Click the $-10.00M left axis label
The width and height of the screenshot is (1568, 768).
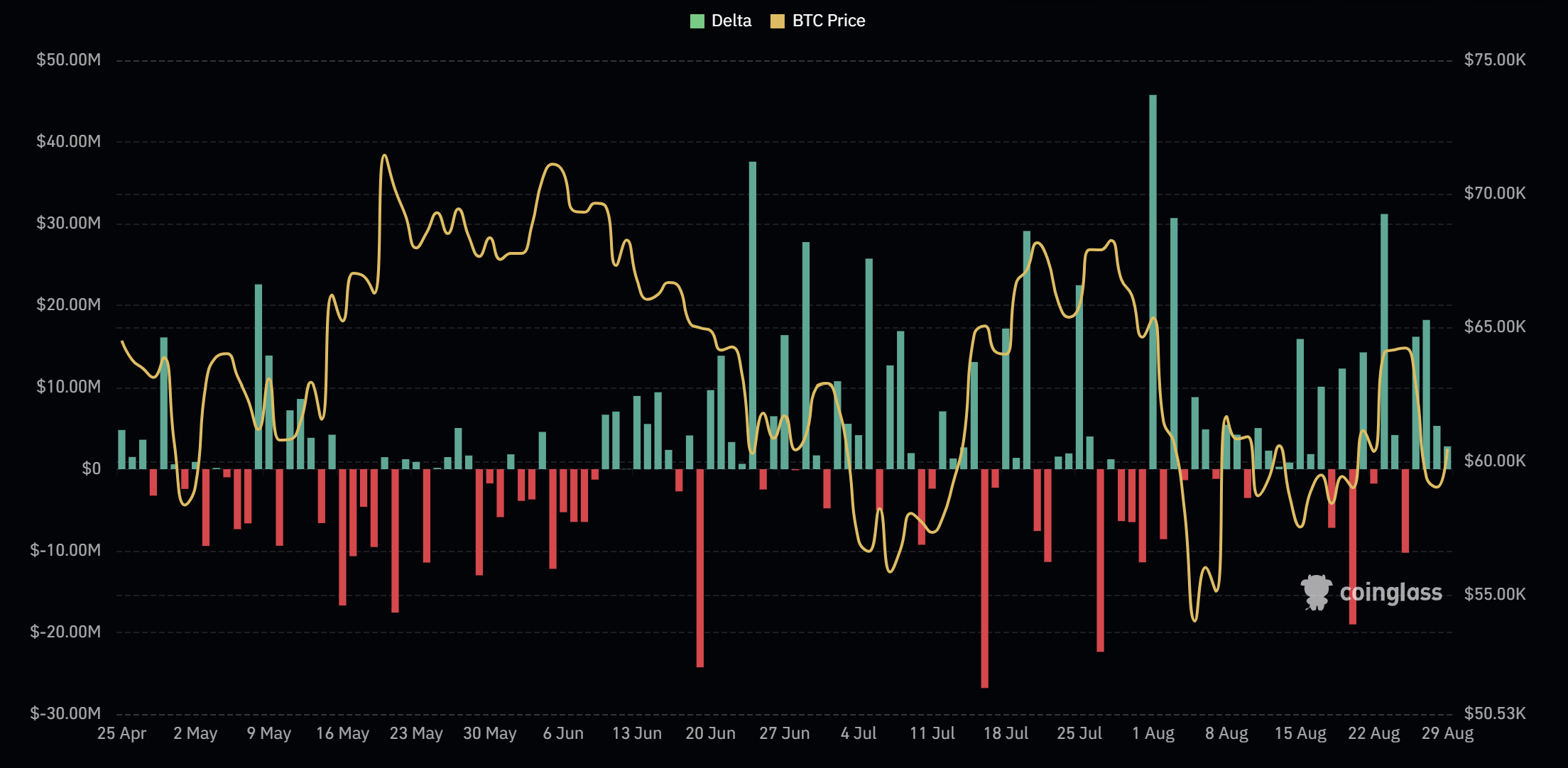tap(65, 550)
